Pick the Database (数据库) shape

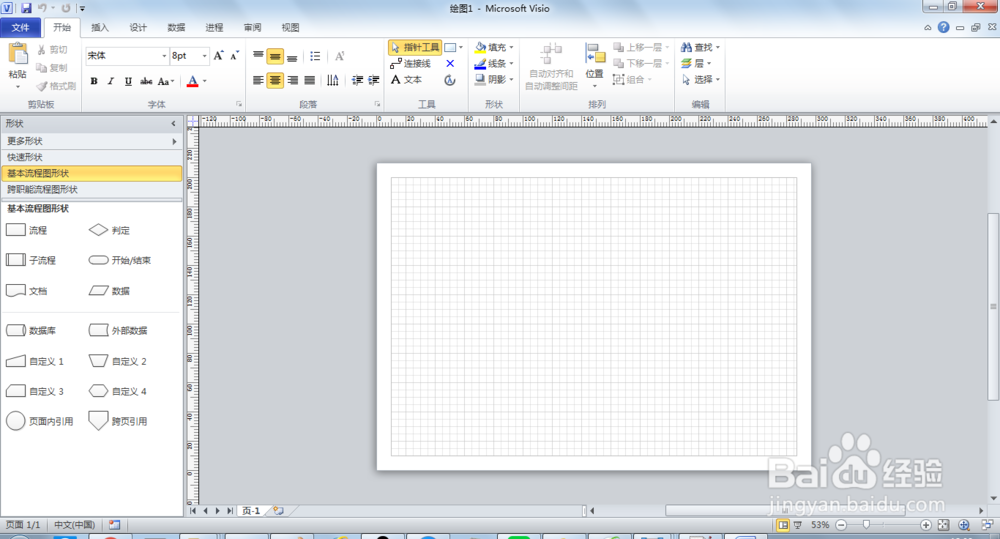[31, 330]
